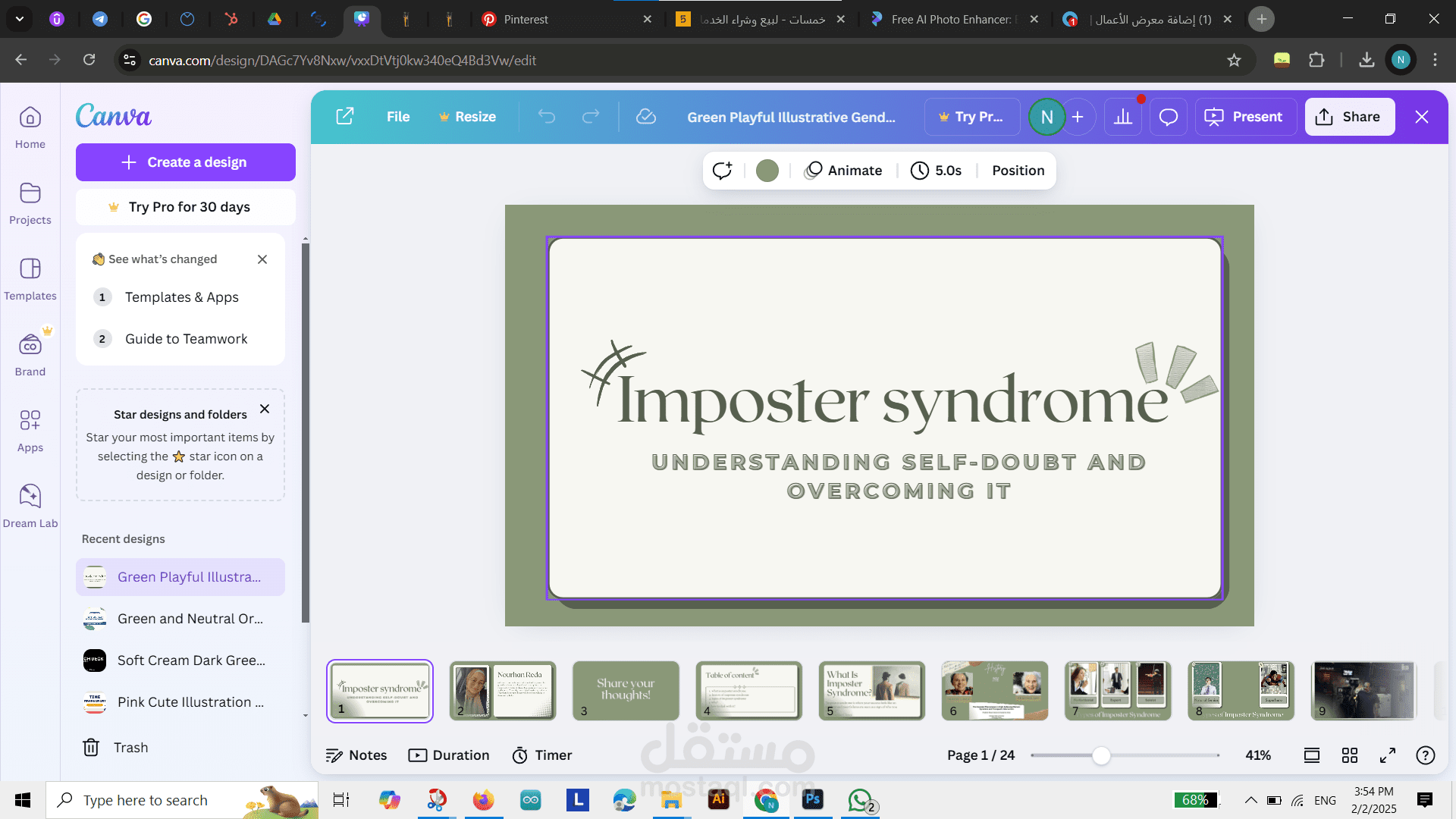This screenshot has height=819, width=1456.
Task: Open the Apps panel
Action: coord(30,428)
